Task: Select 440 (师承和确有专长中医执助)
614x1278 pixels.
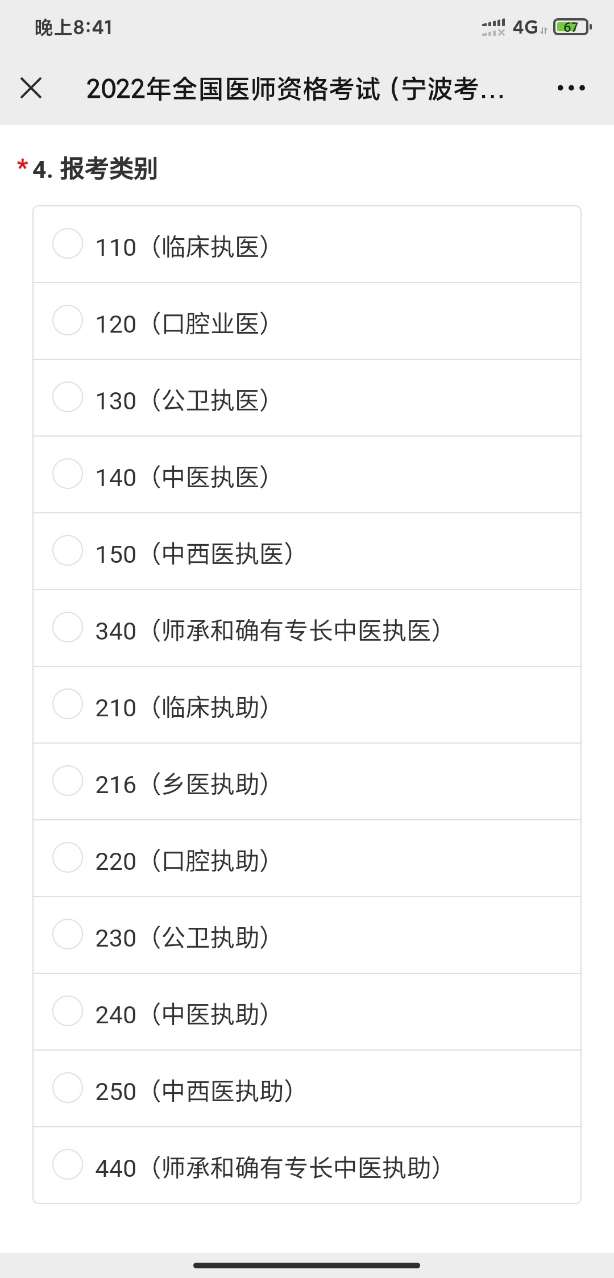Action: (67, 1165)
